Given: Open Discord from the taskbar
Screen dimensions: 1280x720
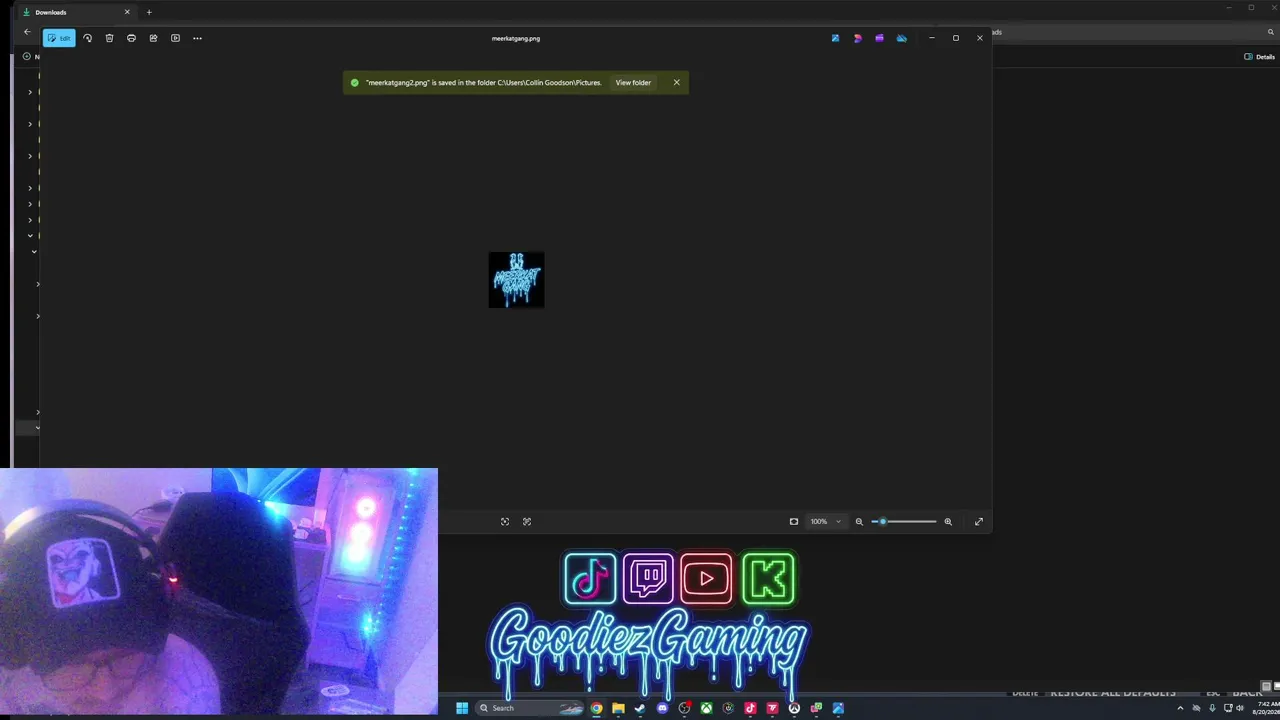Looking at the screenshot, I should click(662, 708).
